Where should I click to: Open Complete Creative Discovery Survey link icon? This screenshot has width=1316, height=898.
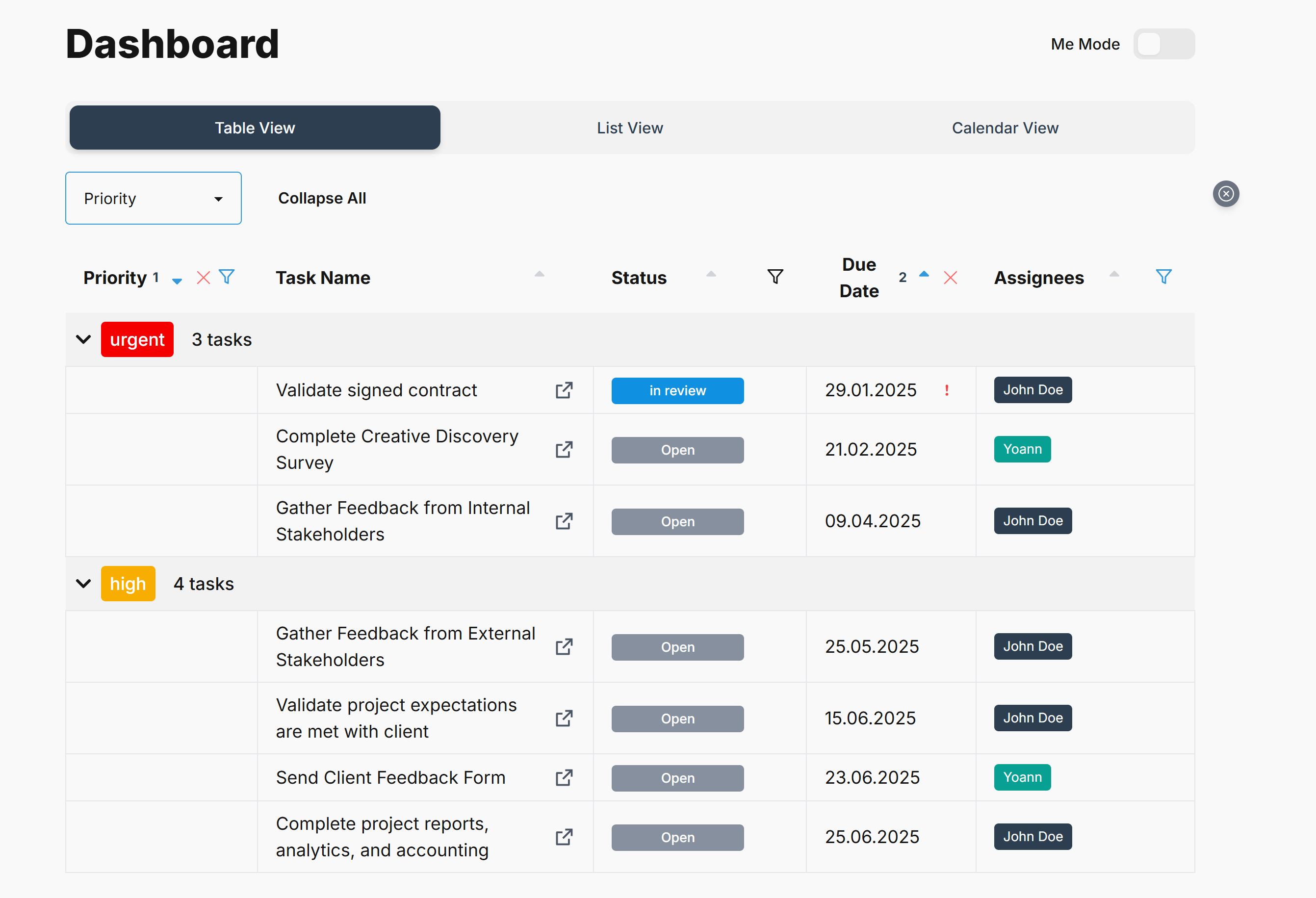(564, 450)
